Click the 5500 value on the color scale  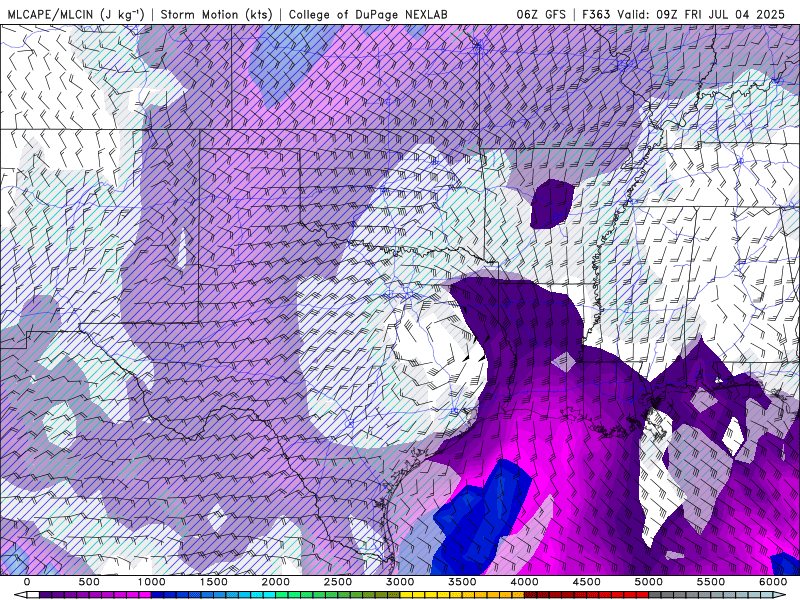711,582
